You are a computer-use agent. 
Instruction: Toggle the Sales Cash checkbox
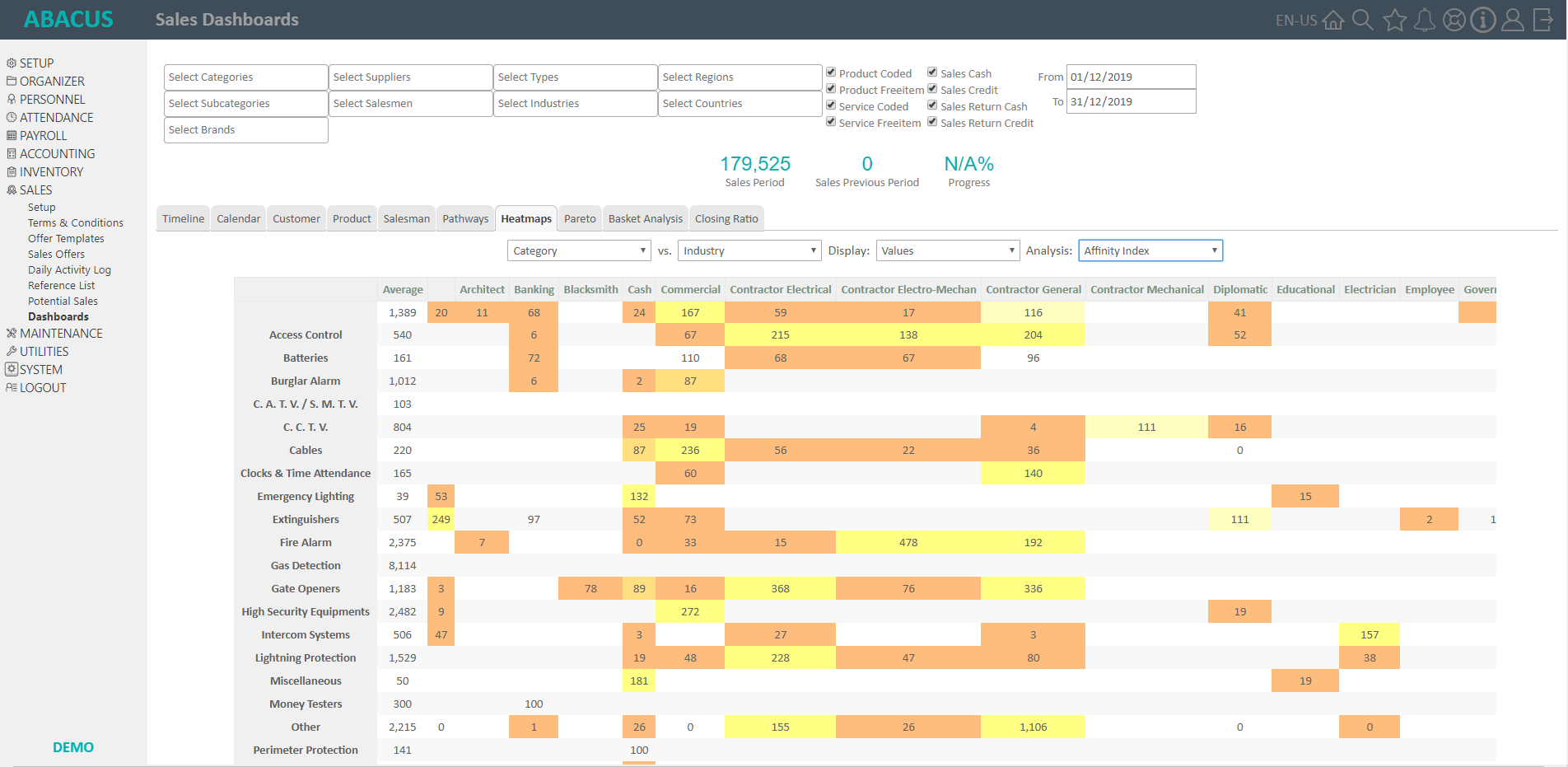point(932,72)
